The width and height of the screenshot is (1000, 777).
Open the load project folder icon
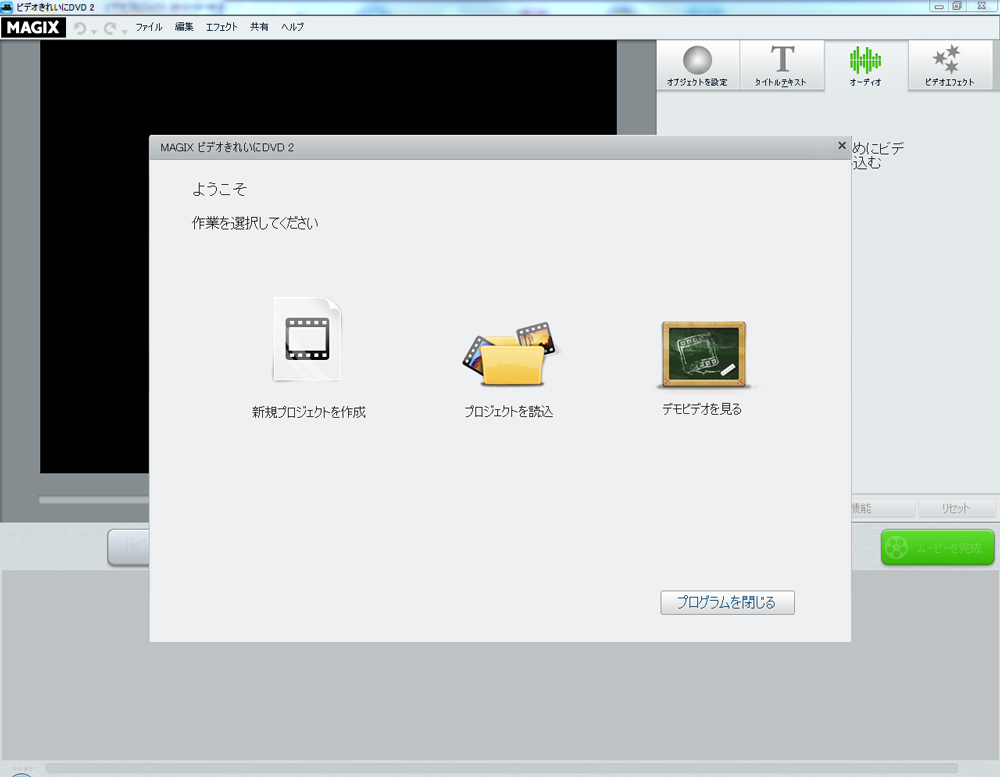coord(509,354)
